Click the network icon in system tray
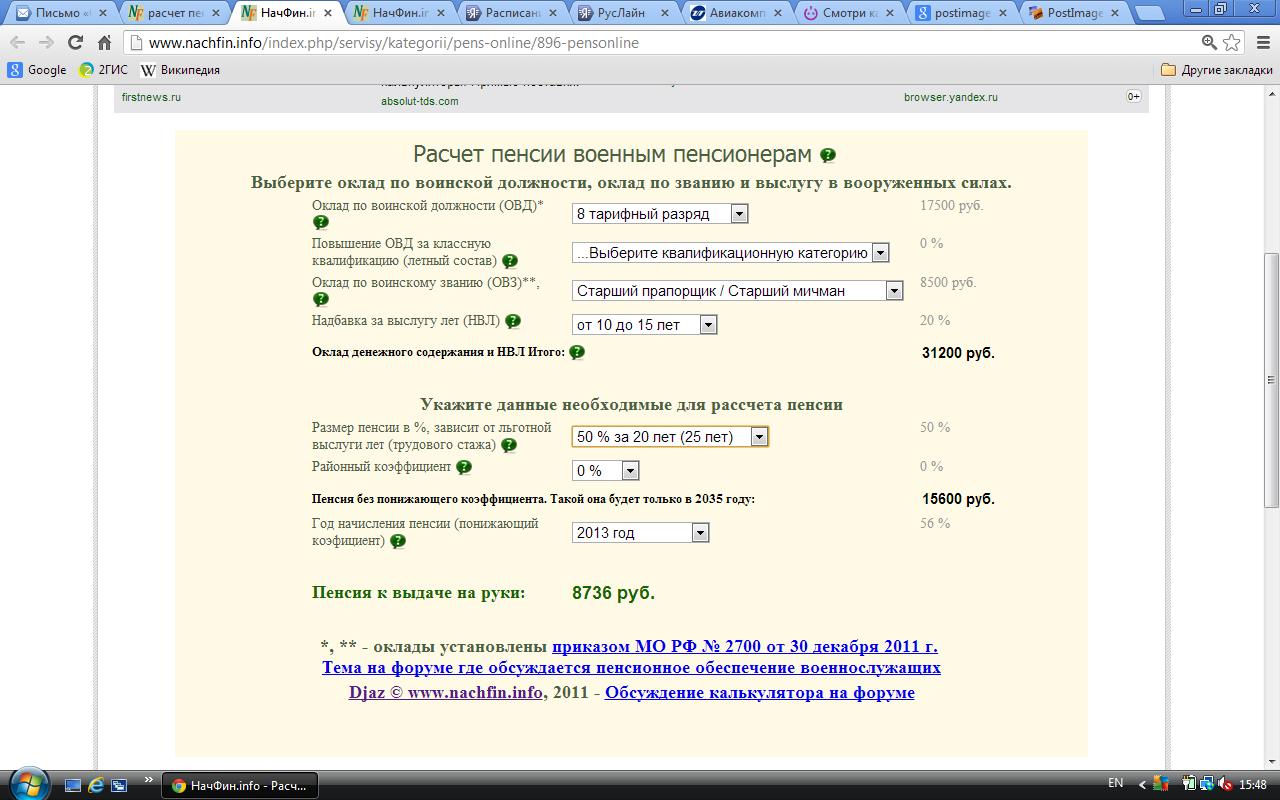The height and width of the screenshot is (800, 1280). (x=1207, y=785)
